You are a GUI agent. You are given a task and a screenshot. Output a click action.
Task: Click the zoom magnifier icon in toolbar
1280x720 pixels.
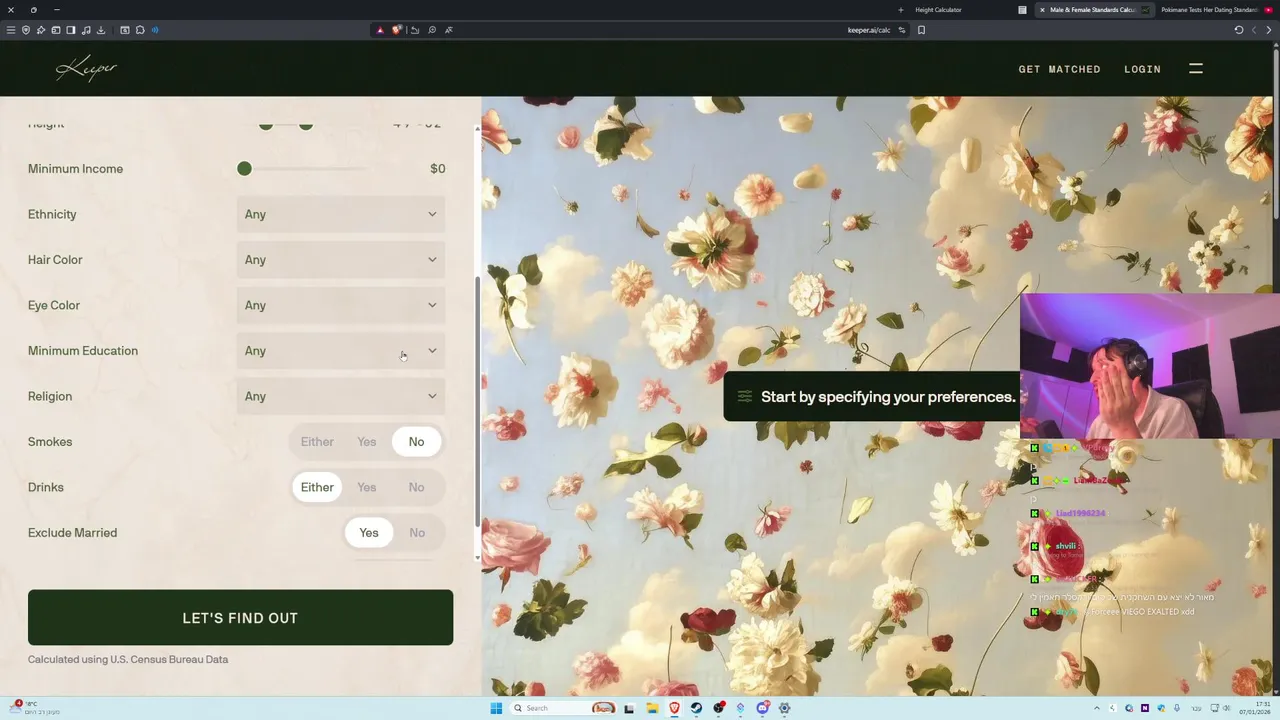[432, 30]
